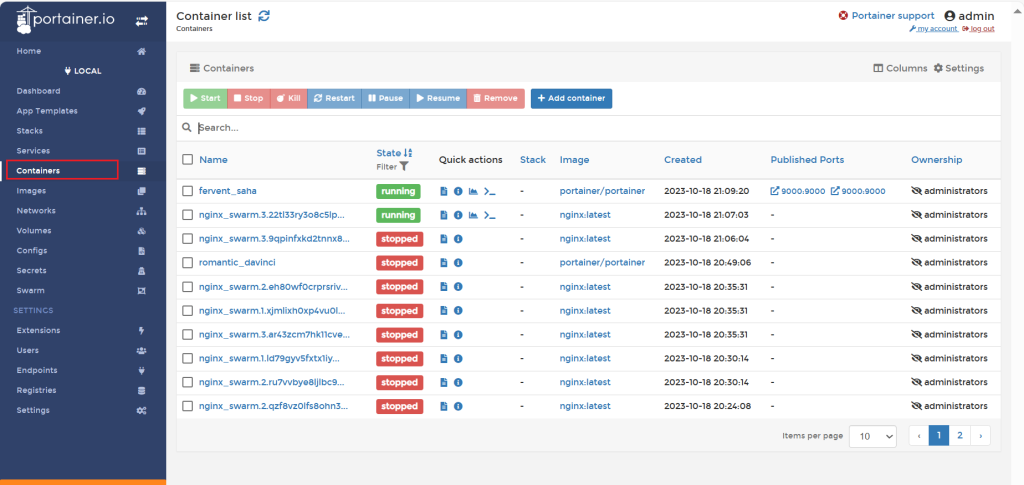Sort the list by State column
This screenshot has height=485, width=1024.
[x=389, y=153]
